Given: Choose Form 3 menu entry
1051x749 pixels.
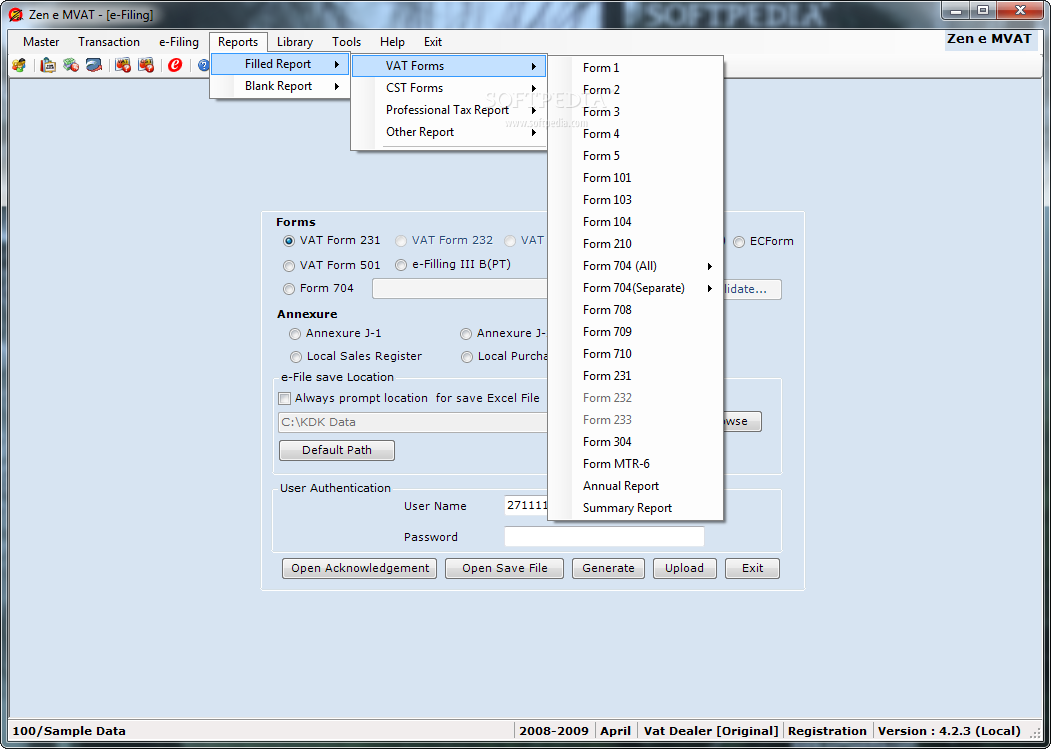Looking at the screenshot, I should tap(635, 112).
